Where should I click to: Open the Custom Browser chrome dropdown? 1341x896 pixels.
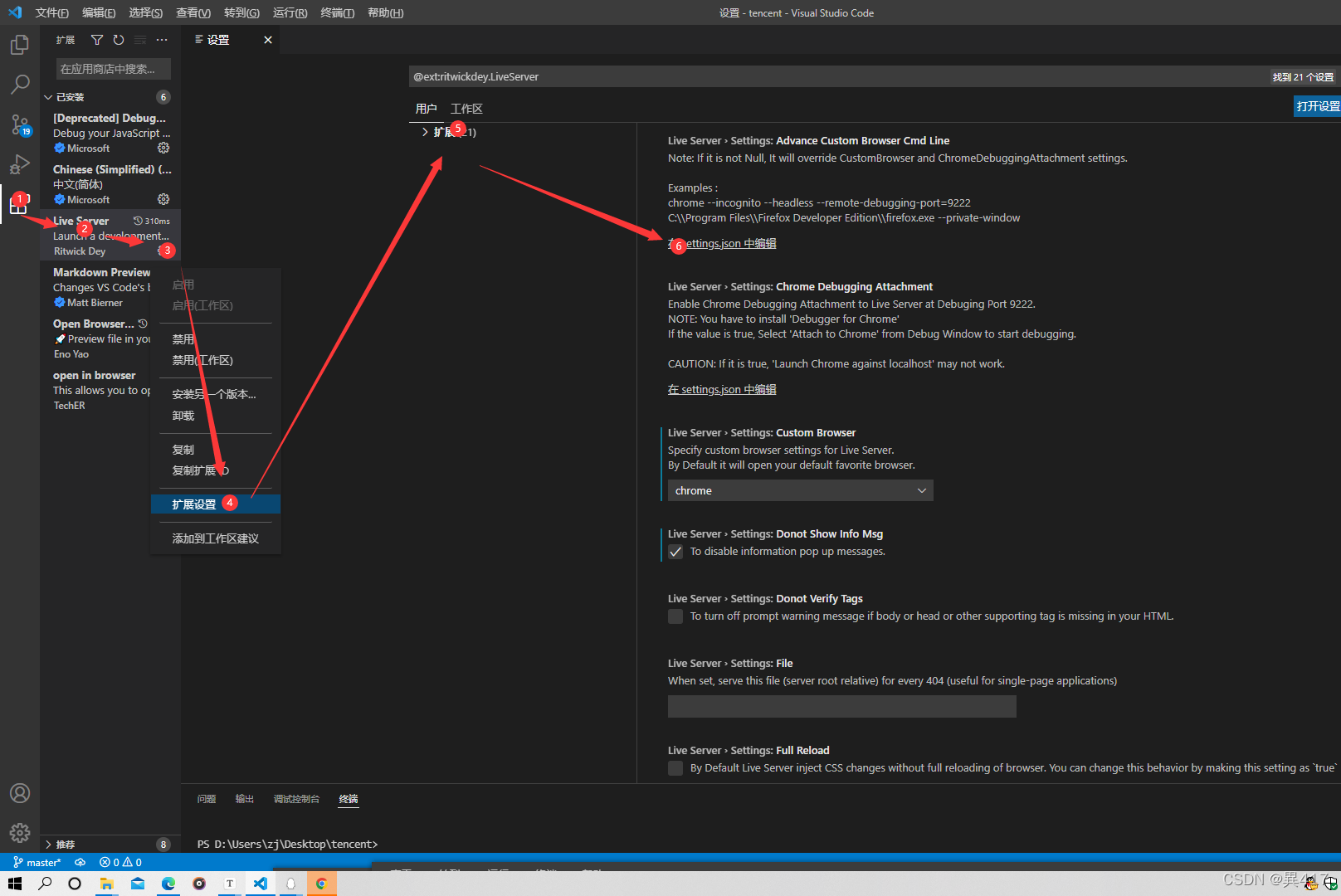(801, 490)
